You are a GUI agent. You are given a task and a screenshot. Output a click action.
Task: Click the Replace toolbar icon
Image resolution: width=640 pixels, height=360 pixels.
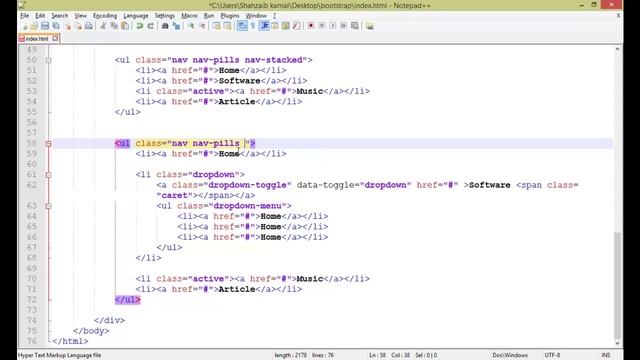tap(176, 26)
